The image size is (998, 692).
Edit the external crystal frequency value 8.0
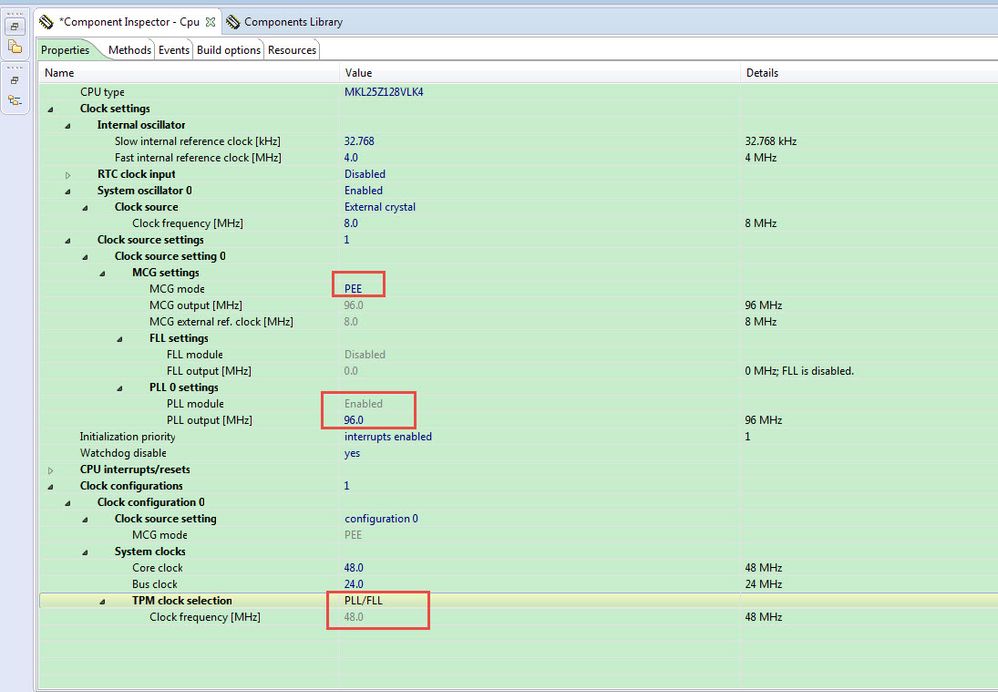click(x=351, y=223)
